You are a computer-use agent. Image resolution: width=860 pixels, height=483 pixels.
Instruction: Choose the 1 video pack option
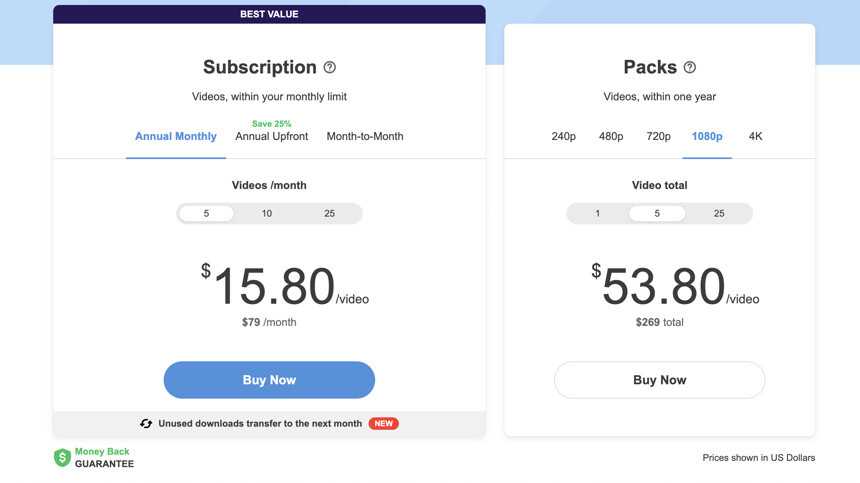pyautogui.click(x=598, y=214)
